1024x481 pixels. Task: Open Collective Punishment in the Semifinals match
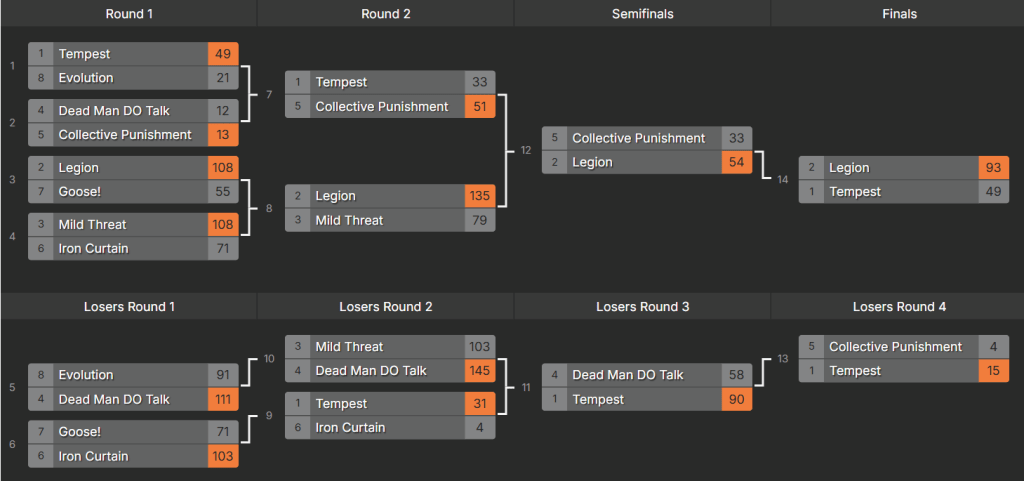coord(638,138)
